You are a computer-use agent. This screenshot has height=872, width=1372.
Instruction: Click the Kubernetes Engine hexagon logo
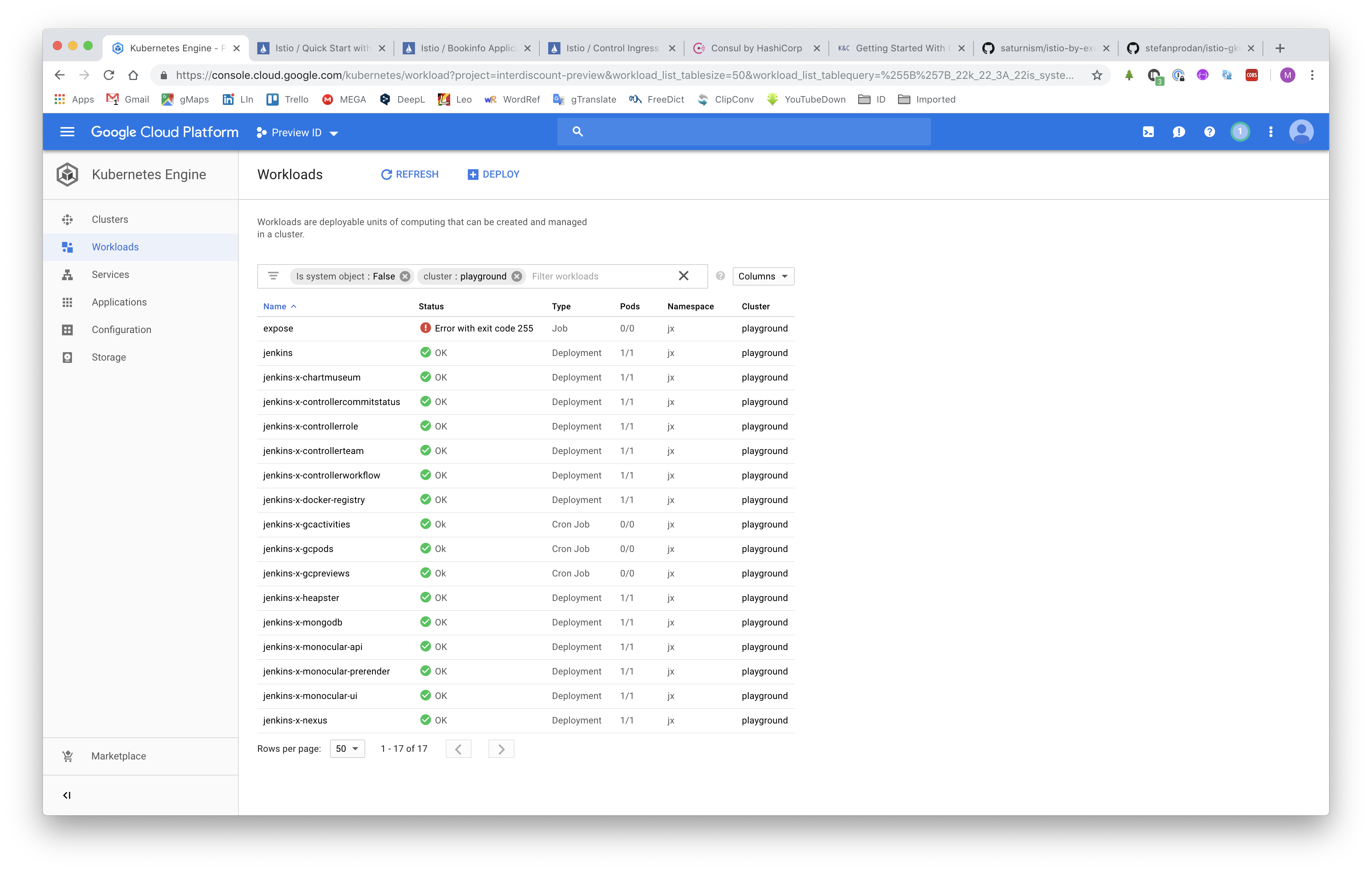point(67,174)
